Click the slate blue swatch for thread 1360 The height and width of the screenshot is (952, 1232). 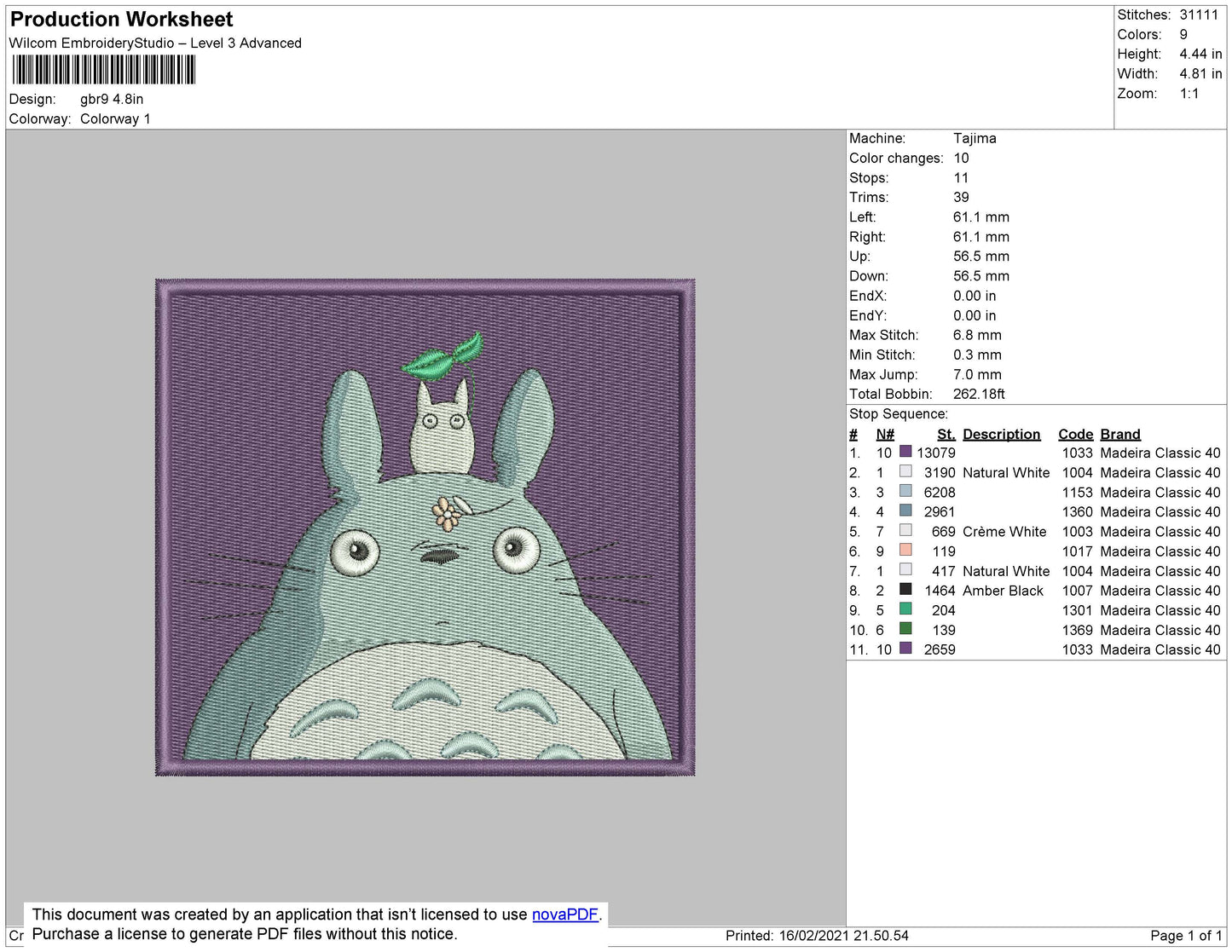click(905, 511)
